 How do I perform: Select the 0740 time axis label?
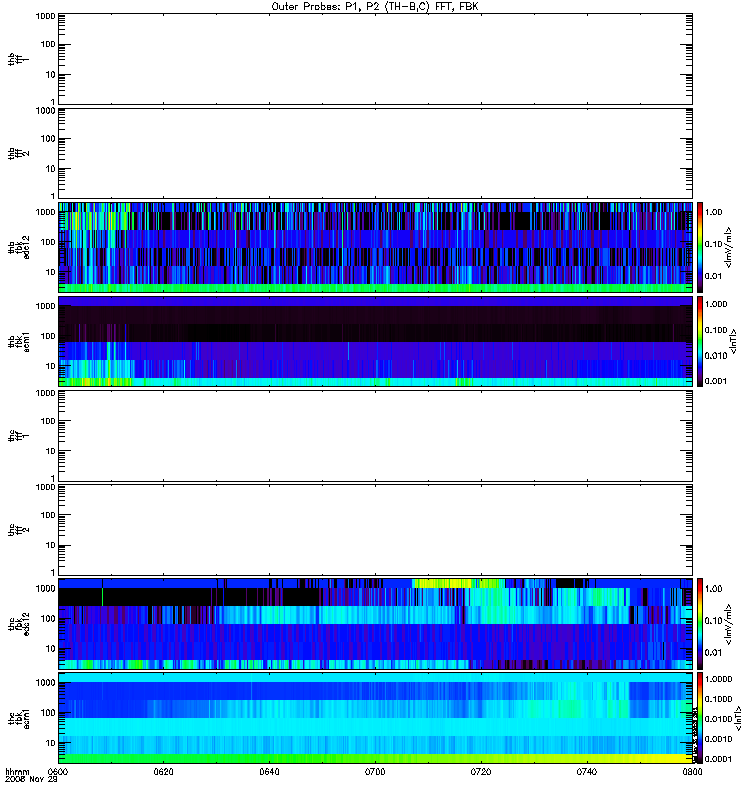pyautogui.click(x=587, y=772)
